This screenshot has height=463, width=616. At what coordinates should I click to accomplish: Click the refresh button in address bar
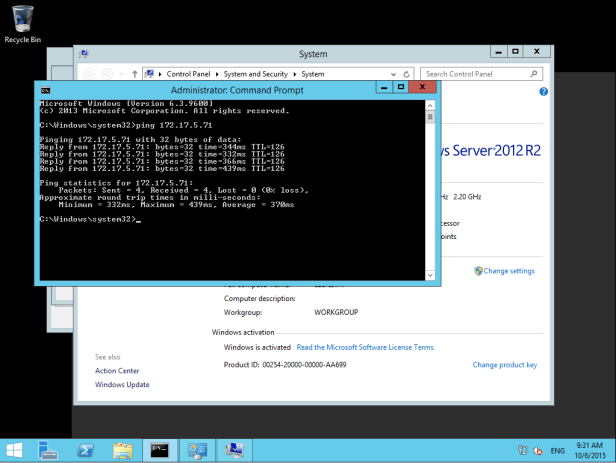405,74
